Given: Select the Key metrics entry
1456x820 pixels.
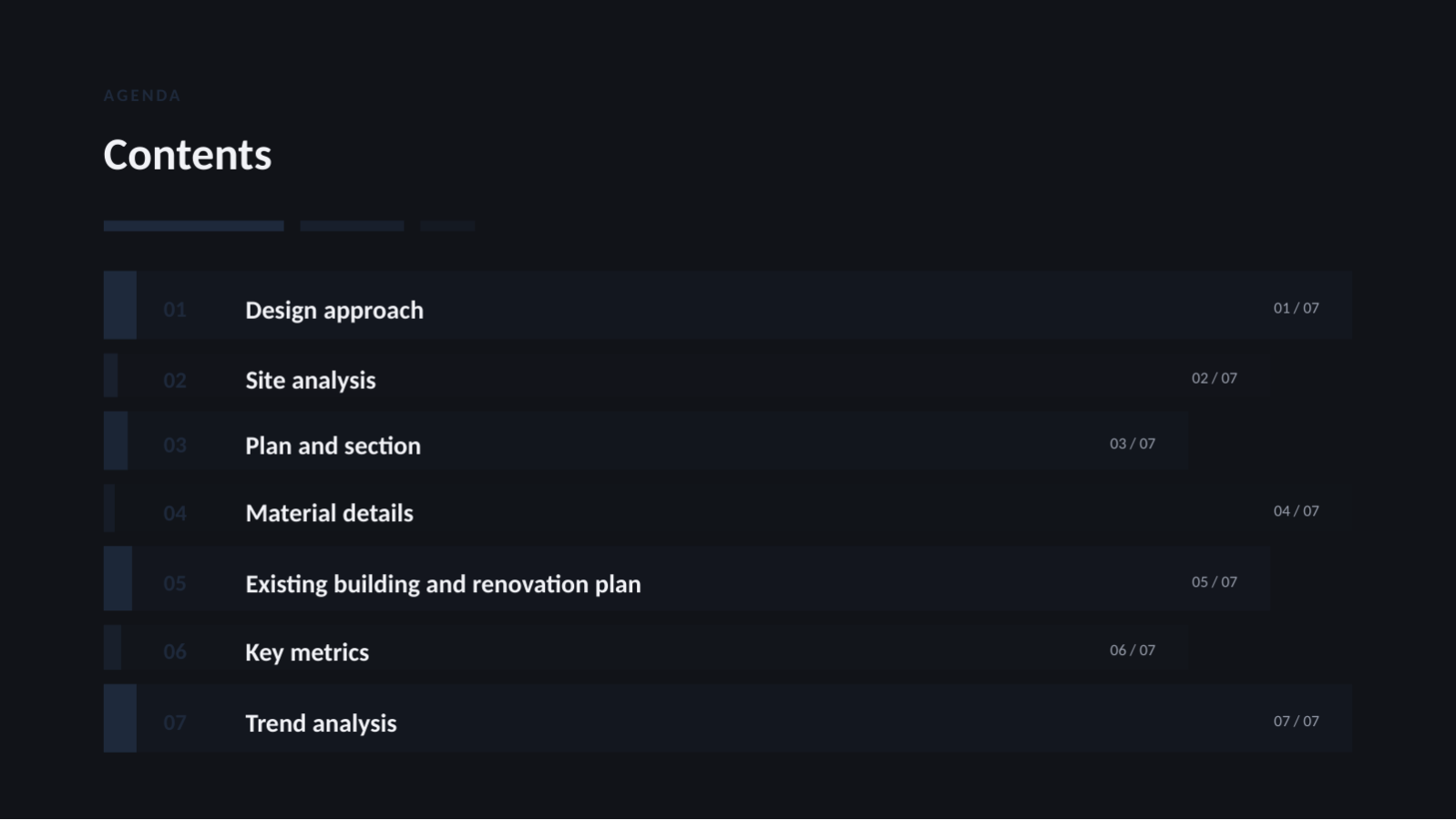Looking at the screenshot, I should point(645,648).
